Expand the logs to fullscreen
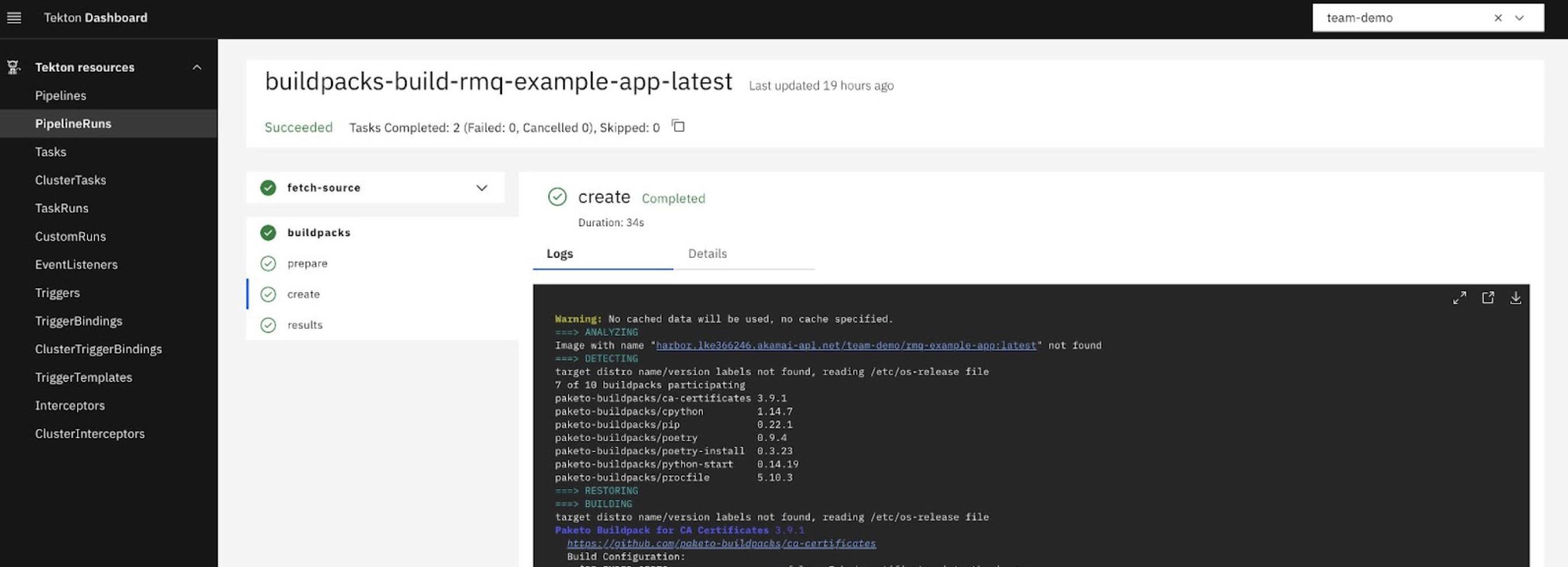 [1459, 297]
